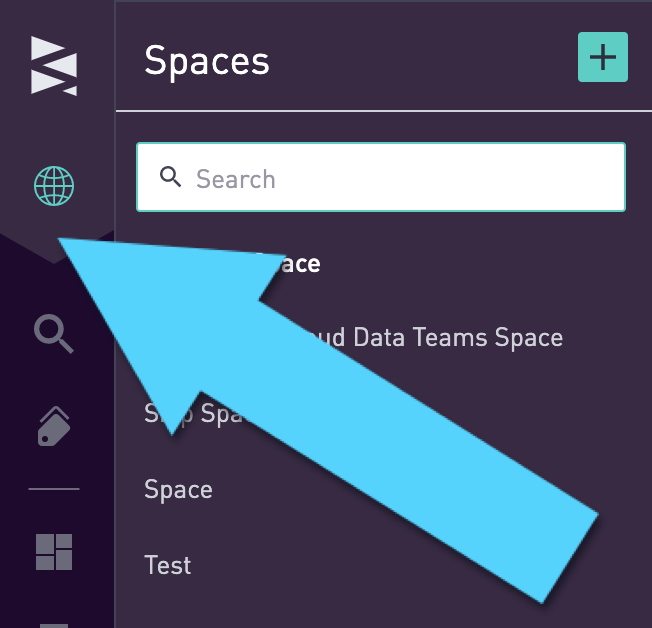The image size is (652, 628).
Task: Open the tags icon in the sidebar
Action: [x=54, y=426]
